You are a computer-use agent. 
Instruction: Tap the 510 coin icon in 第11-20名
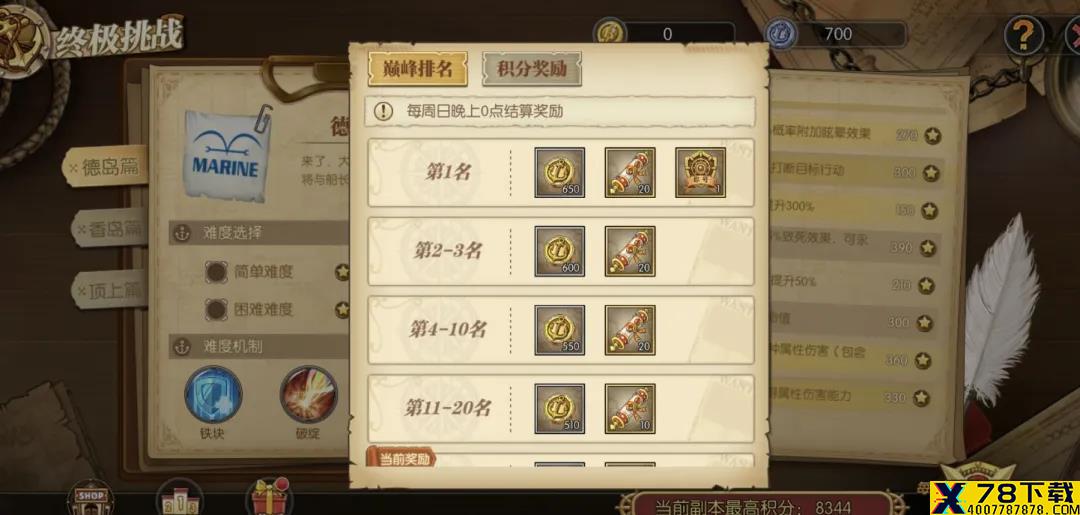[559, 408]
